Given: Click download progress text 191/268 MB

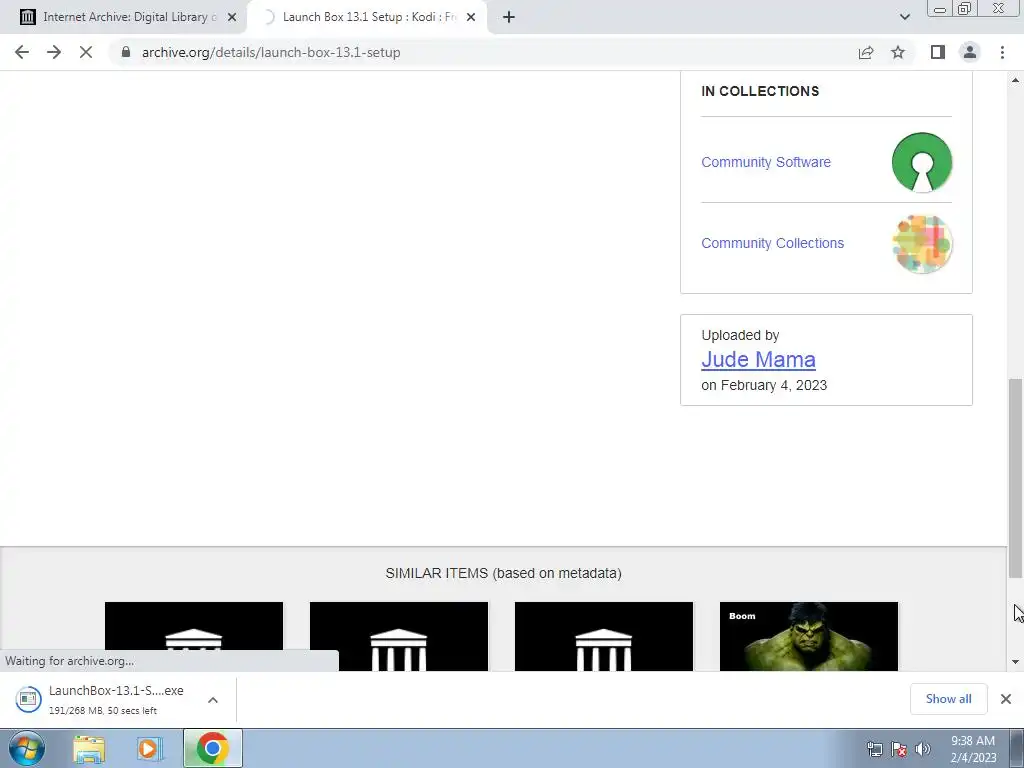Looking at the screenshot, I should pyautogui.click(x=103, y=711).
